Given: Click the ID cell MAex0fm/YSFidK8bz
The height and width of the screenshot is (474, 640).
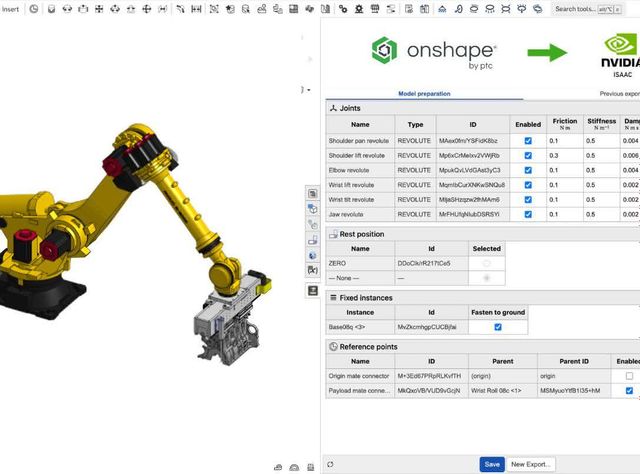Looking at the screenshot, I should pos(473,141).
